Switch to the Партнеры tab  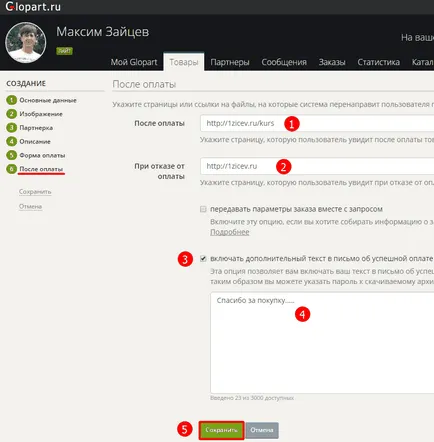pos(230,62)
